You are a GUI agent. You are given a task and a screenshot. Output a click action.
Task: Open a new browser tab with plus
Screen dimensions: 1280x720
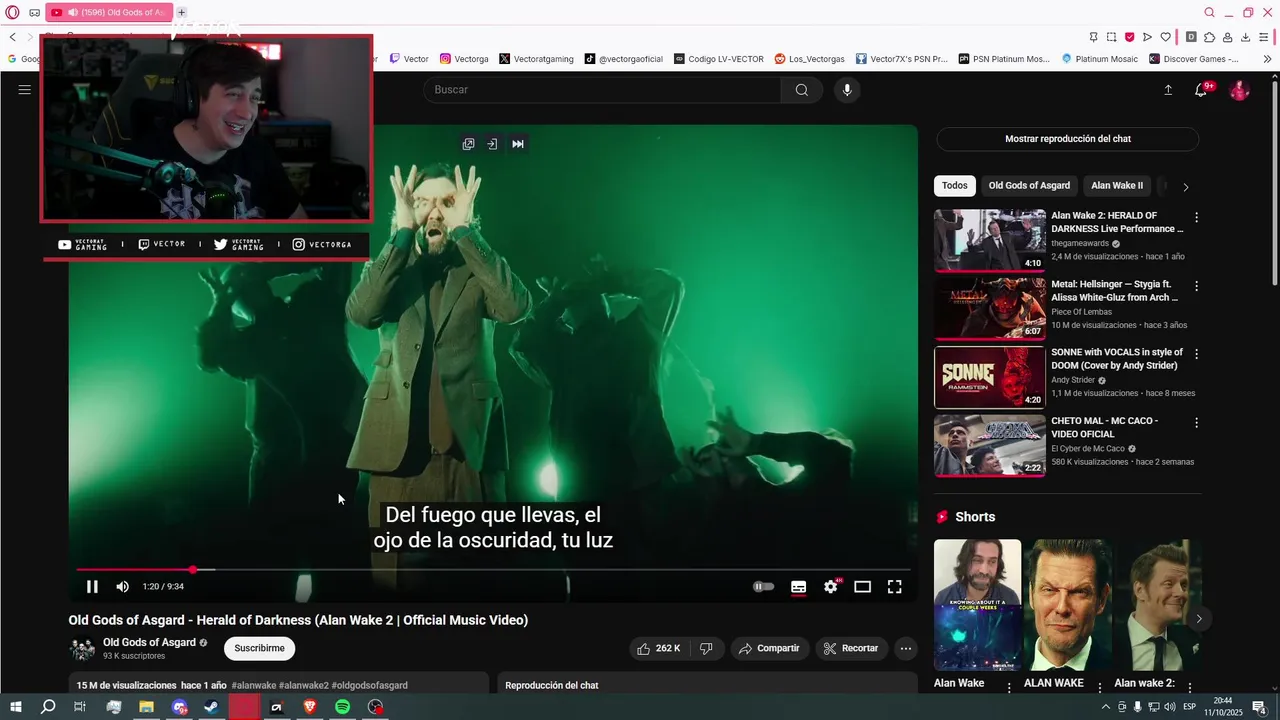tap(182, 13)
